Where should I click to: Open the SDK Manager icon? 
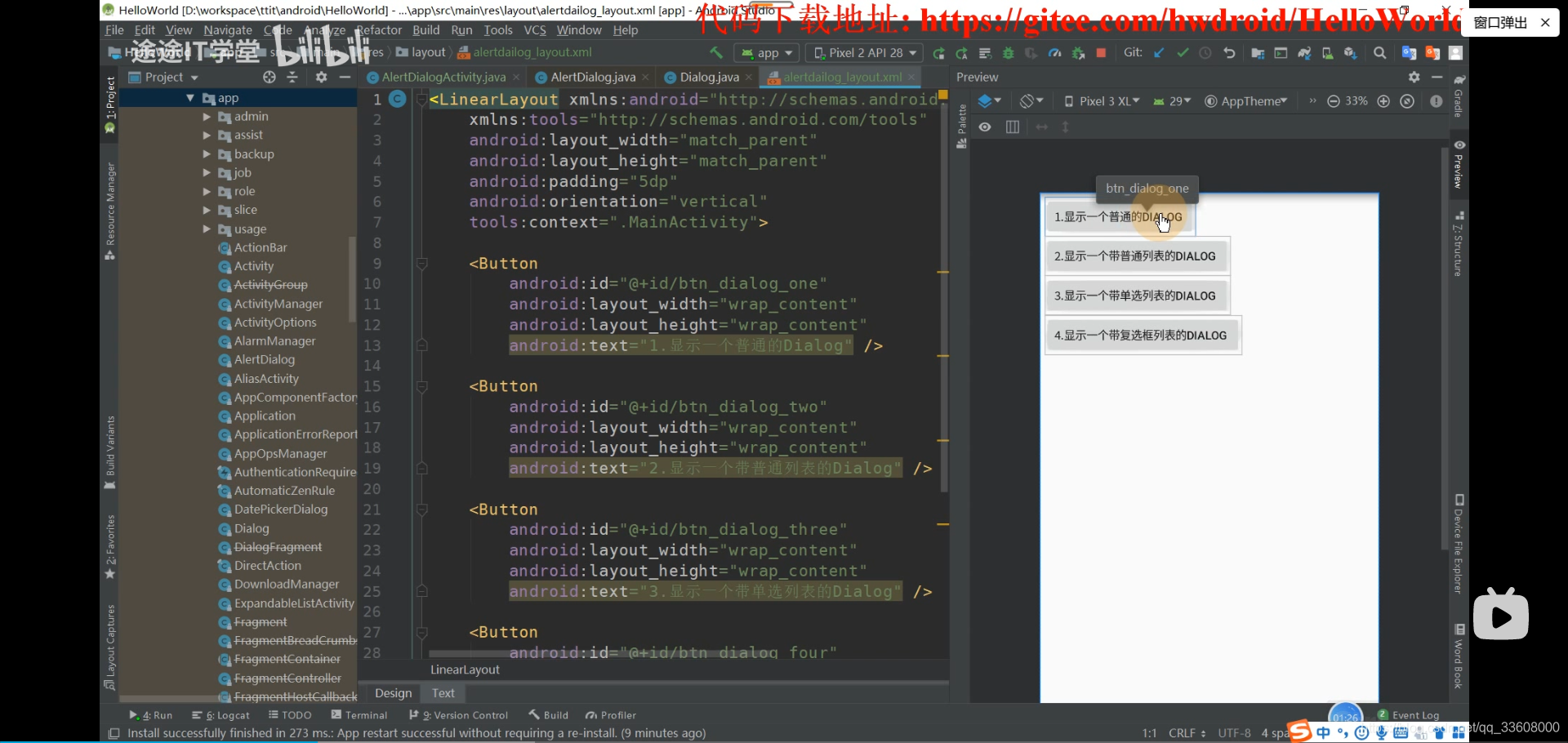1351,53
